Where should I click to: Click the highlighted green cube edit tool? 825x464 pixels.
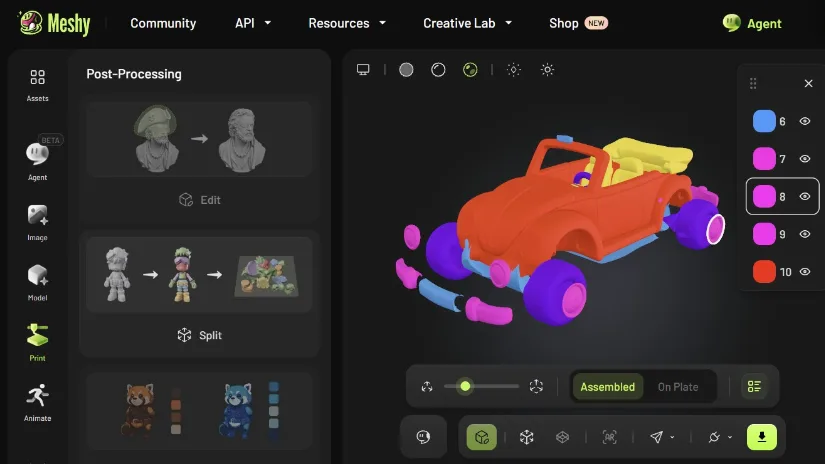click(481, 437)
